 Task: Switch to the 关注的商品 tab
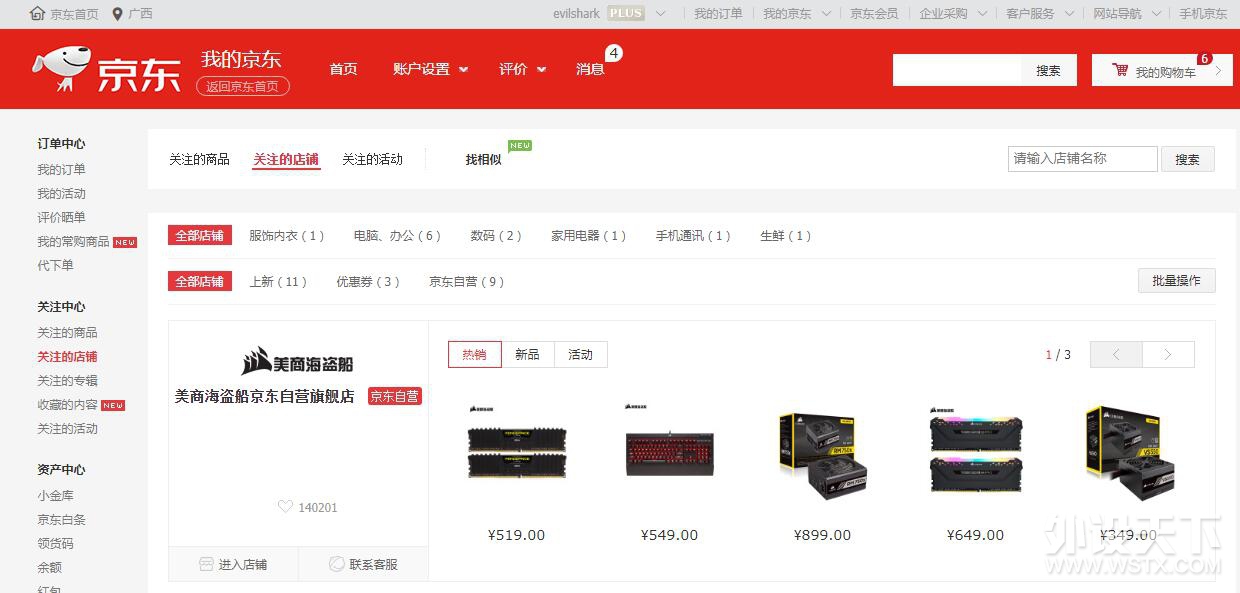pyautogui.click(x=199, y=159)
